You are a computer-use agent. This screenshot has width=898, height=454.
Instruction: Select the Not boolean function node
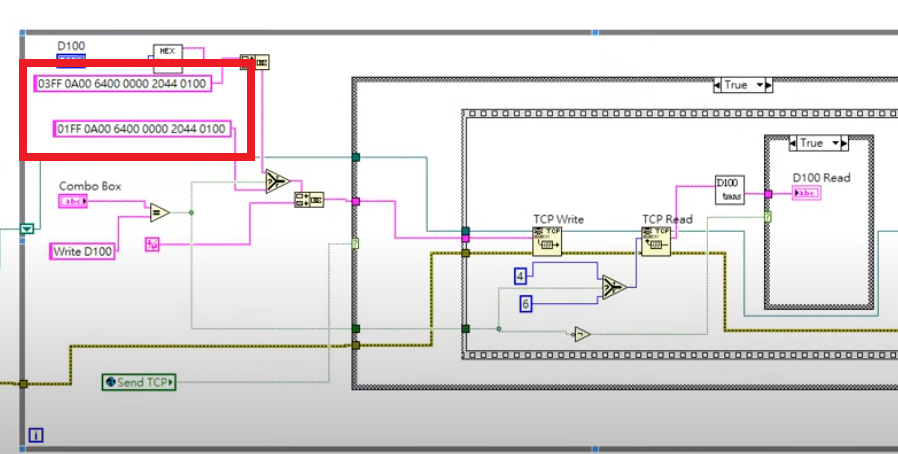(x=582, y=334)
